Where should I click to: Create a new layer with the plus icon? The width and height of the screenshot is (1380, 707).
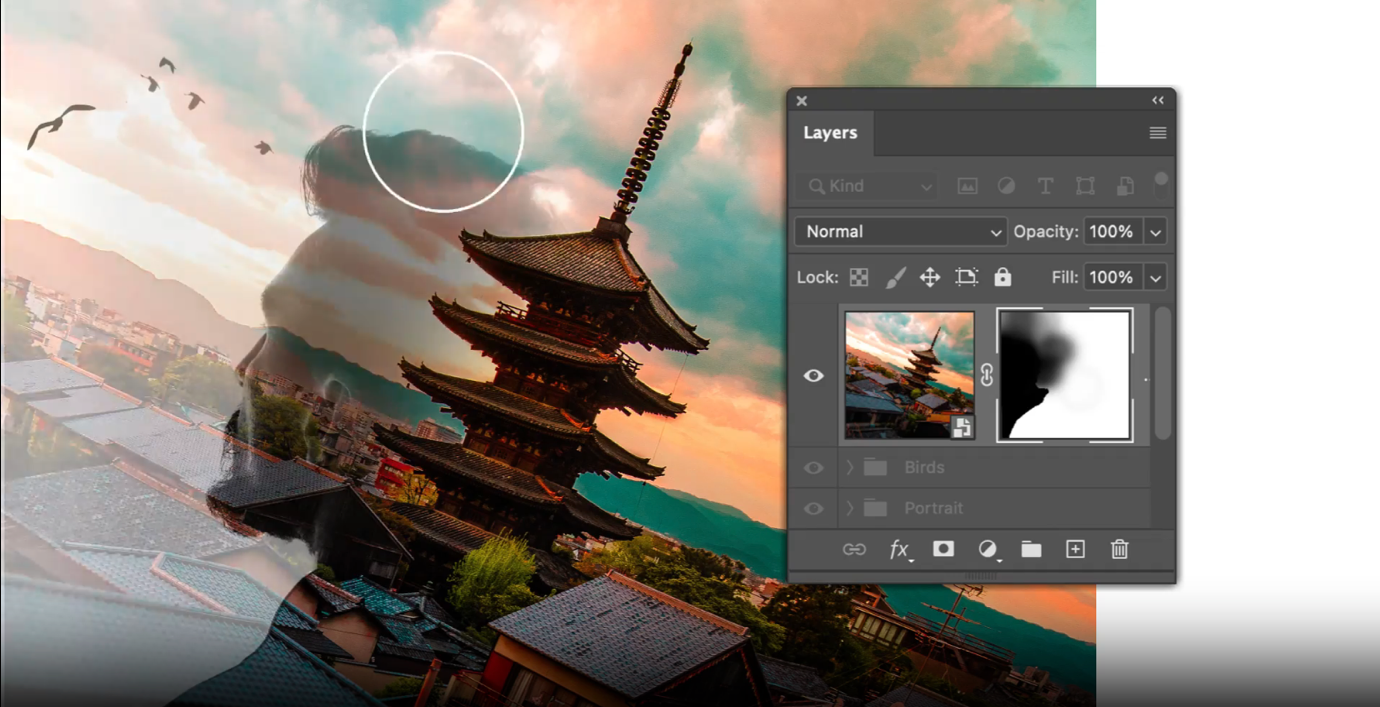pyautogui.click(x=1075, y=549)
